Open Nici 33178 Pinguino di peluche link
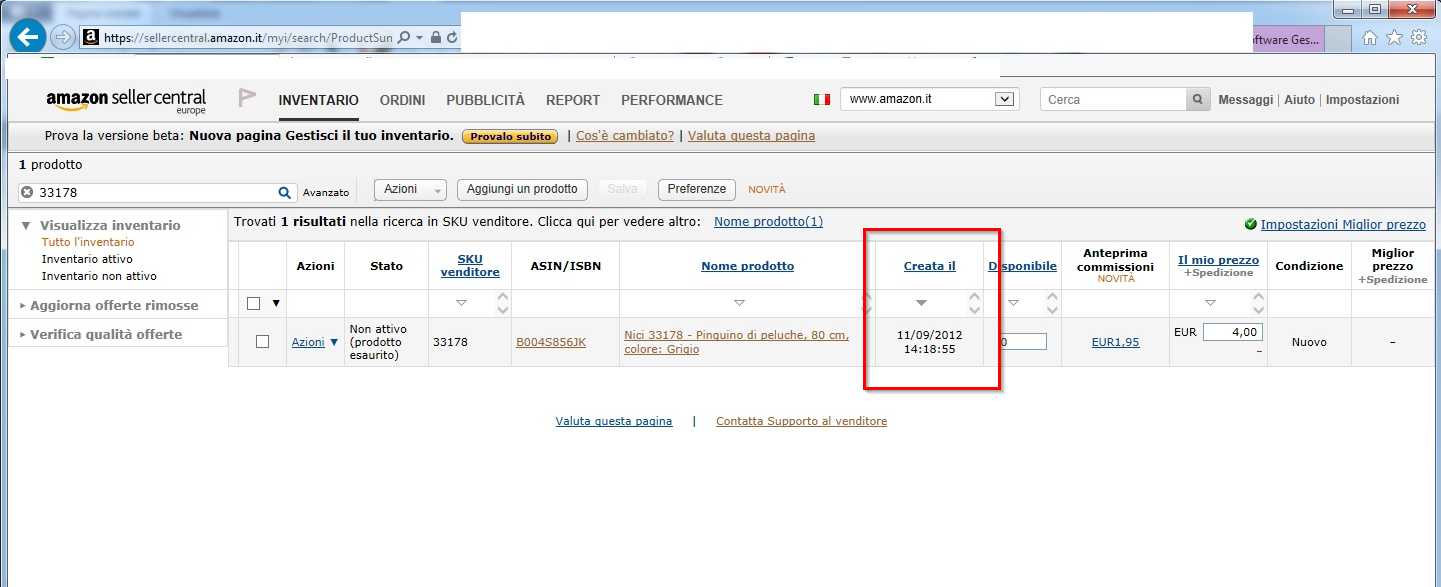This screenshot has height=587, width=1441. [x=736, y=342]
